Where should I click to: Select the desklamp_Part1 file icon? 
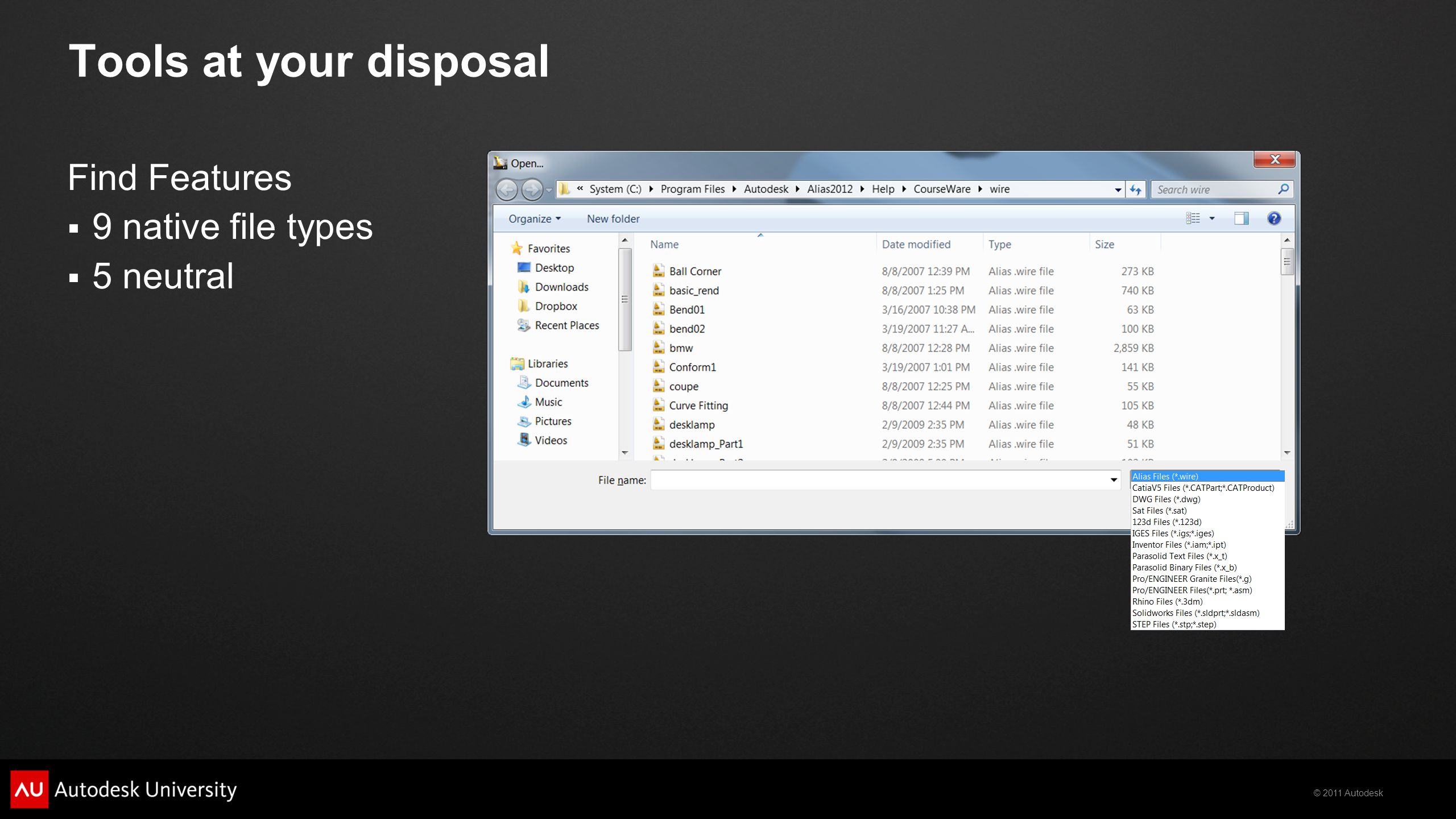(659, 443)
